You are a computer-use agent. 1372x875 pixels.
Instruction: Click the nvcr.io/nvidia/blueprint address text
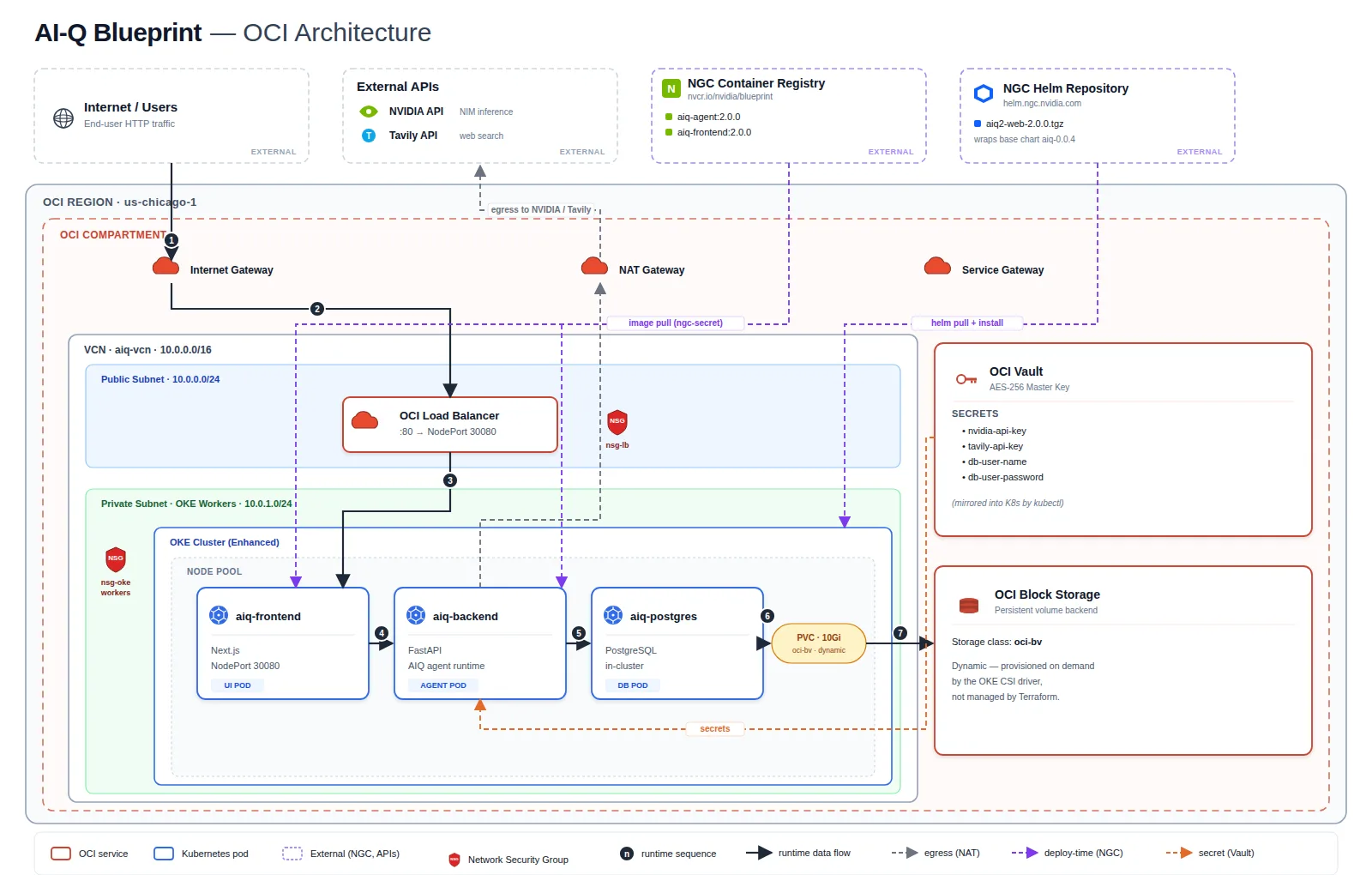pos(730,97)
